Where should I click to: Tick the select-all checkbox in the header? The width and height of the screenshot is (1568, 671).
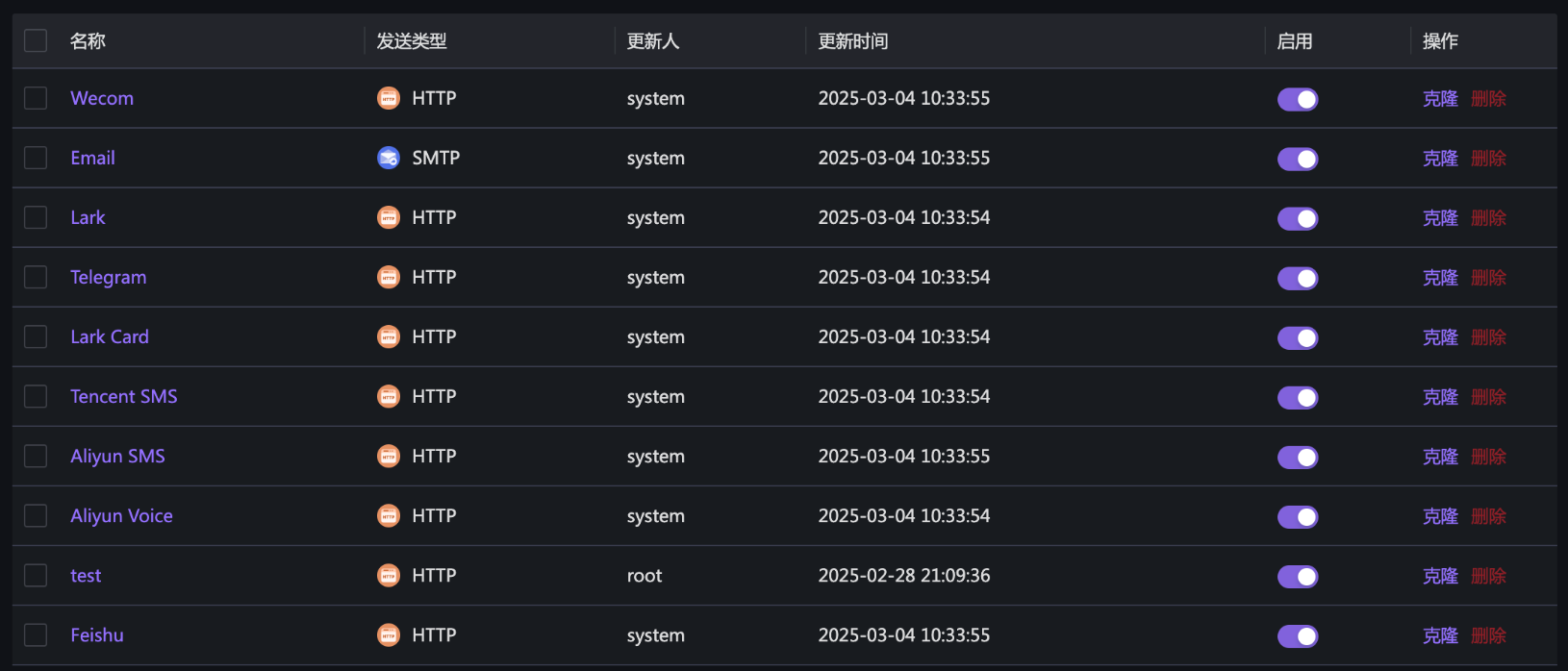pyautogui.click(x=36, y=40)
